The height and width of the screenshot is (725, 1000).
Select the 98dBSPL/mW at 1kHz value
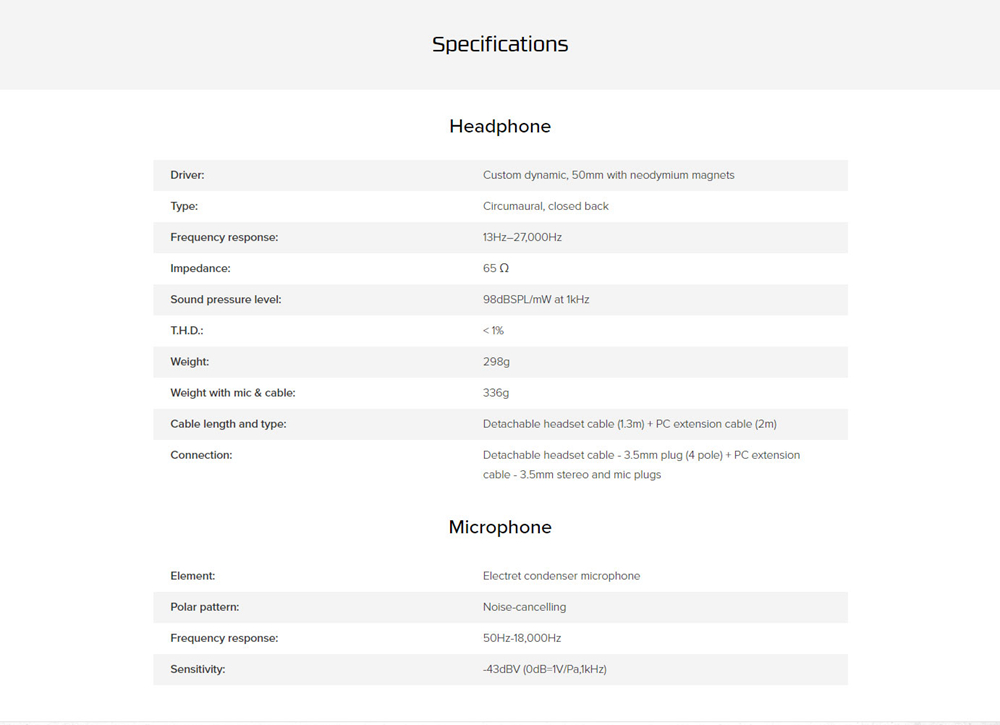click(x=536, y=299)
